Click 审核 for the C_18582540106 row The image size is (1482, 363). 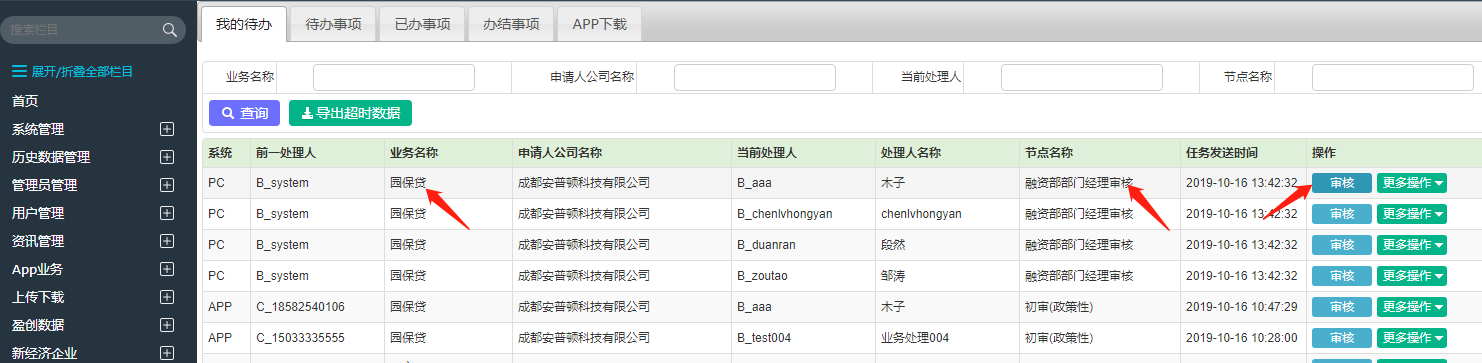(x=1342, y=307)
